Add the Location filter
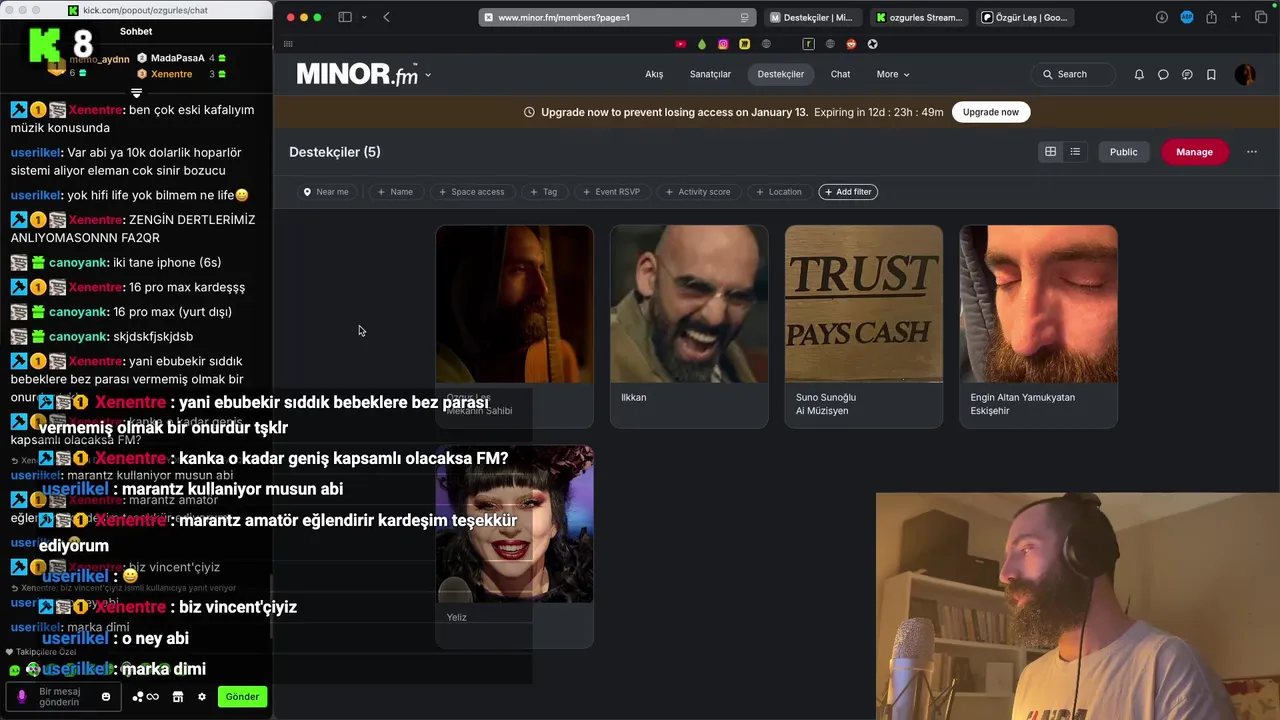This screenshot has height=720, width=1280. (x=778, y=192)
